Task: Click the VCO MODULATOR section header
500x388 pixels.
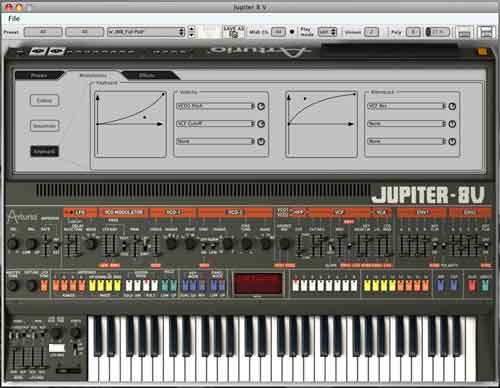Action: coord(124,212)
